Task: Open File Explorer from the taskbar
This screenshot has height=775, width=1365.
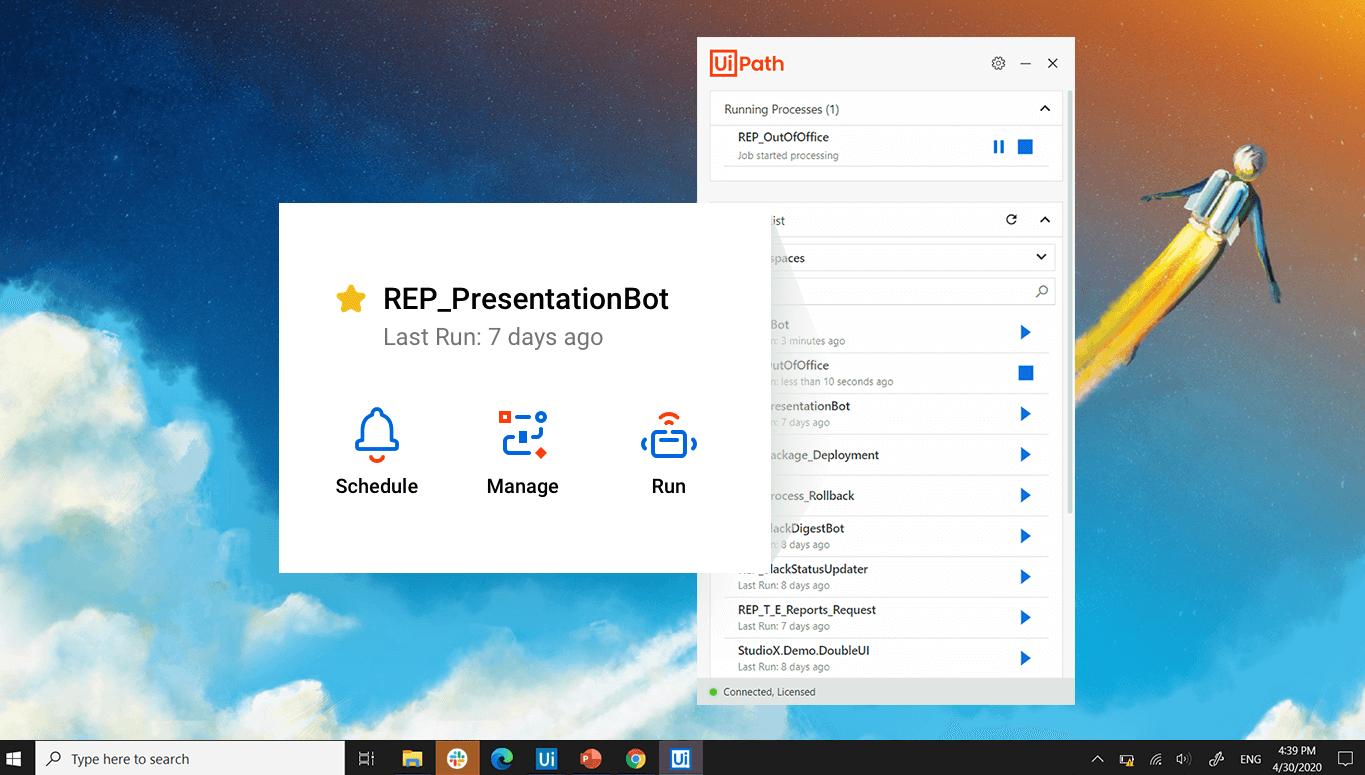Action: pyautogui.click(x=412, y=759)
